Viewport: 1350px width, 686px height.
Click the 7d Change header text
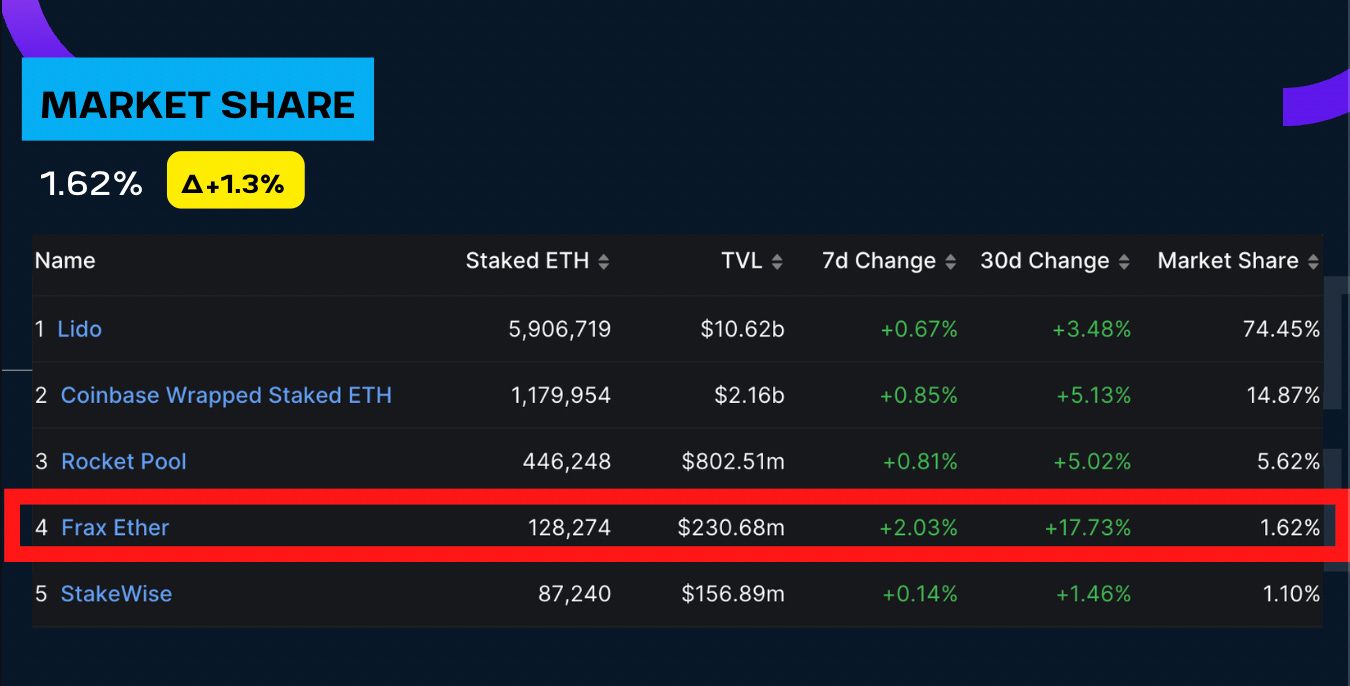(x=878, y=261)
